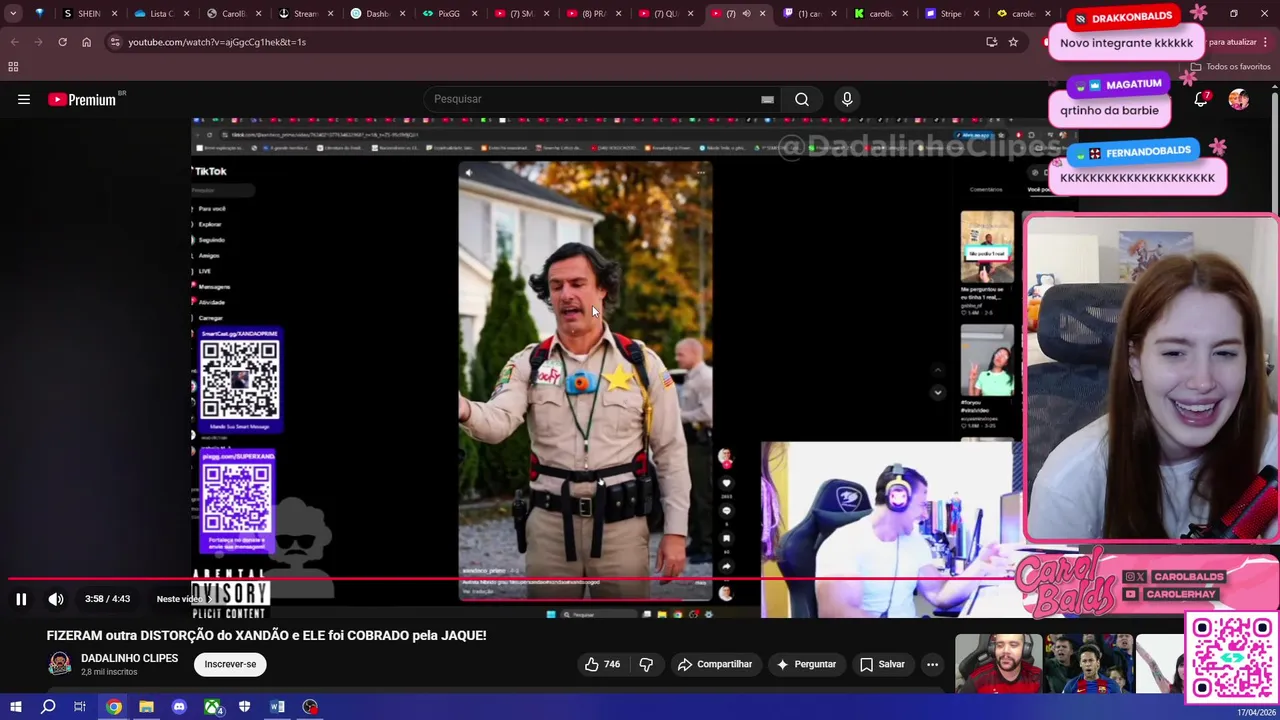Open Windows taskbar search
1280x720 pixels.
coord(48,707)
